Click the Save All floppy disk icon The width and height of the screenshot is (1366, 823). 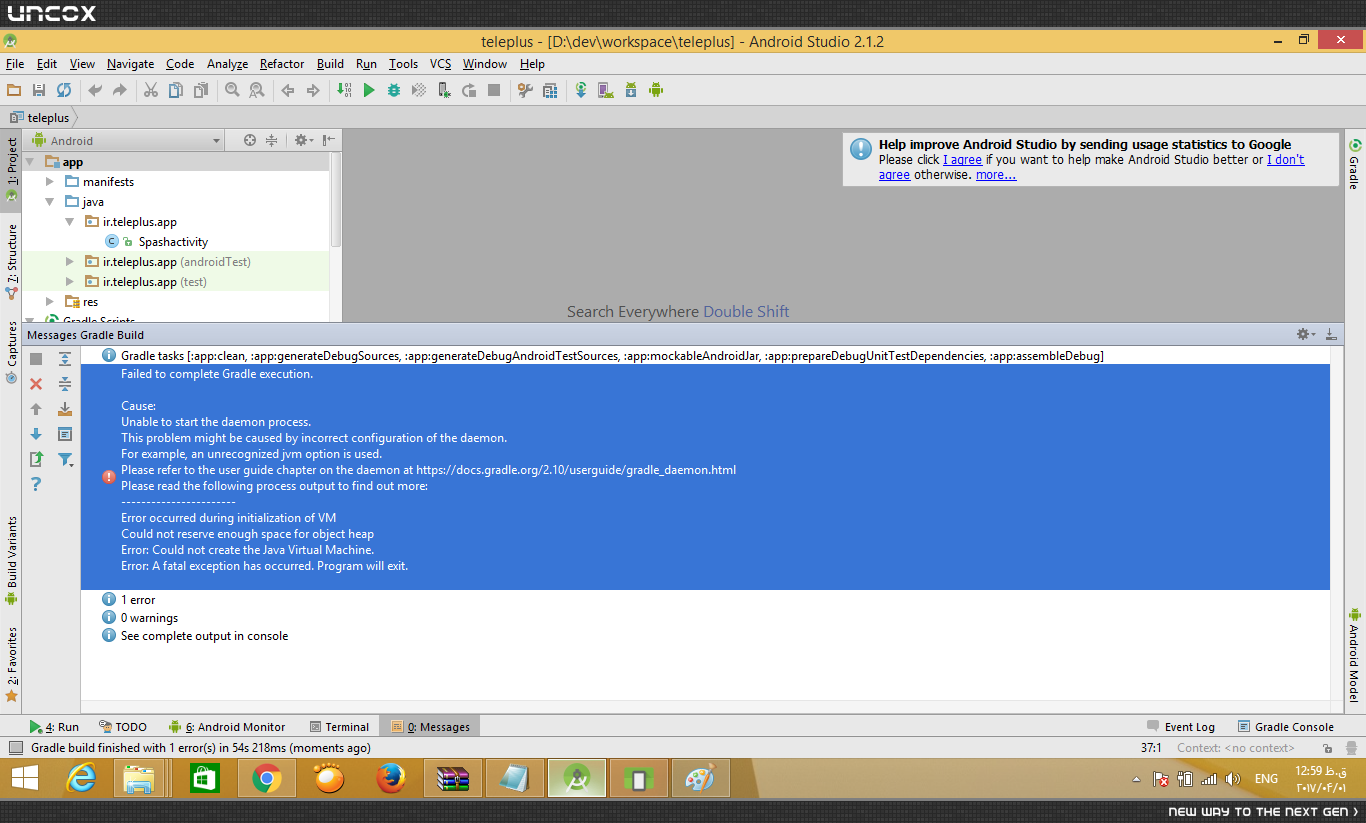tap(39, 90)
